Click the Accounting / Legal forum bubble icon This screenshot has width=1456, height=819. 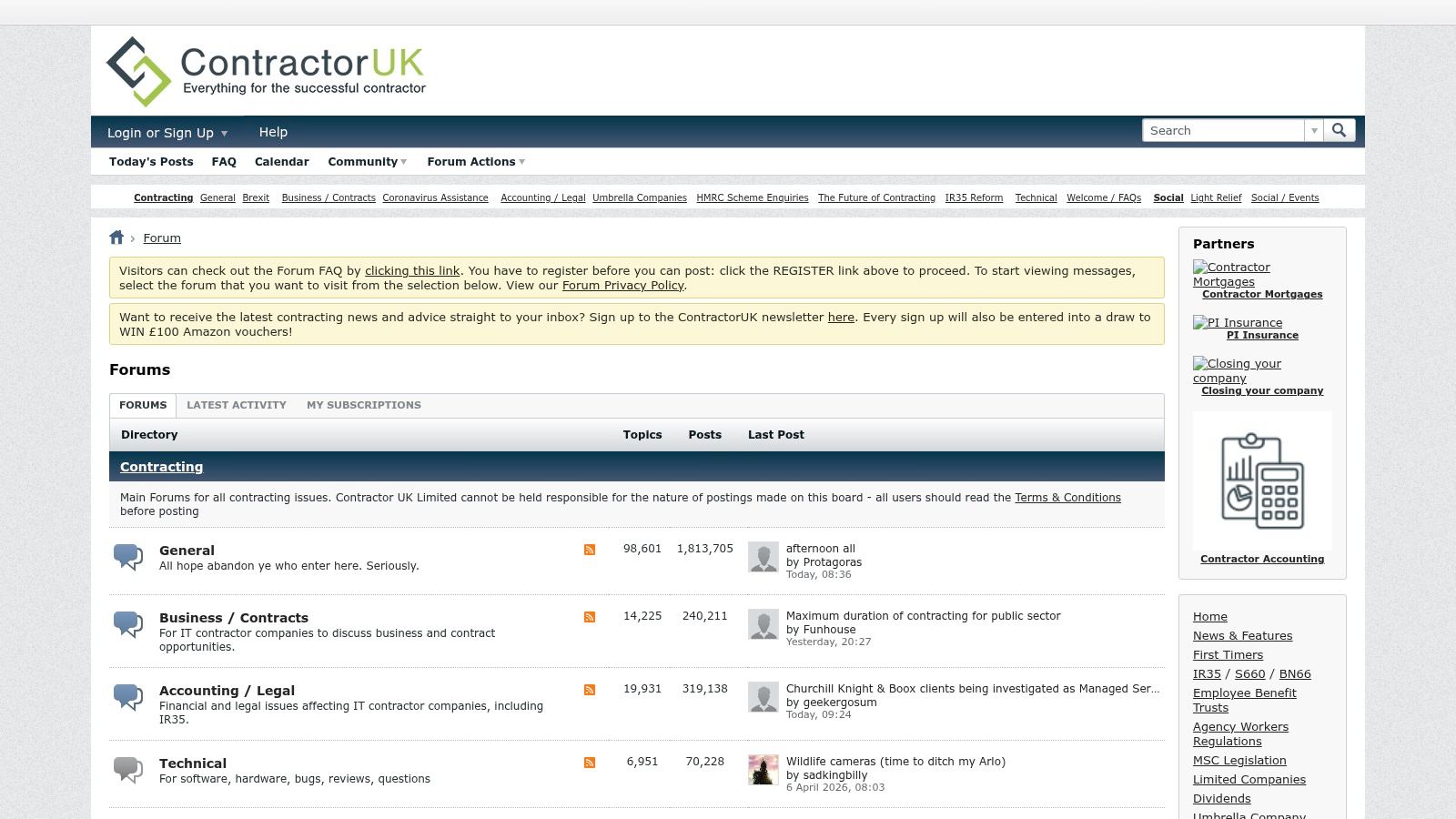(128, 697)
